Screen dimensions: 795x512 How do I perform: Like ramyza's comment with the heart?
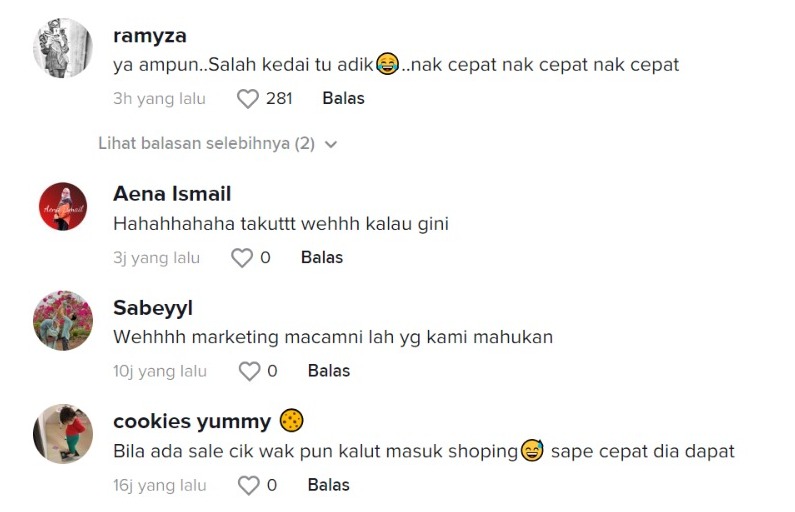coord(247,99)
